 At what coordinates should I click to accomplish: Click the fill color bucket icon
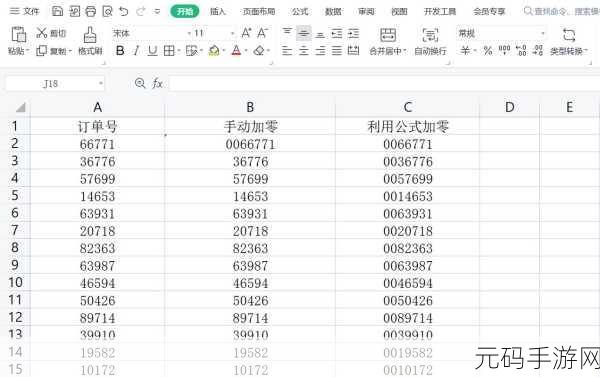(214, 51)
